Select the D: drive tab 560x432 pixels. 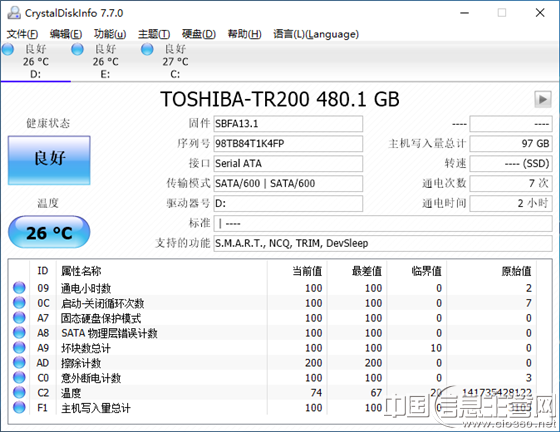[x=35, y=61]
